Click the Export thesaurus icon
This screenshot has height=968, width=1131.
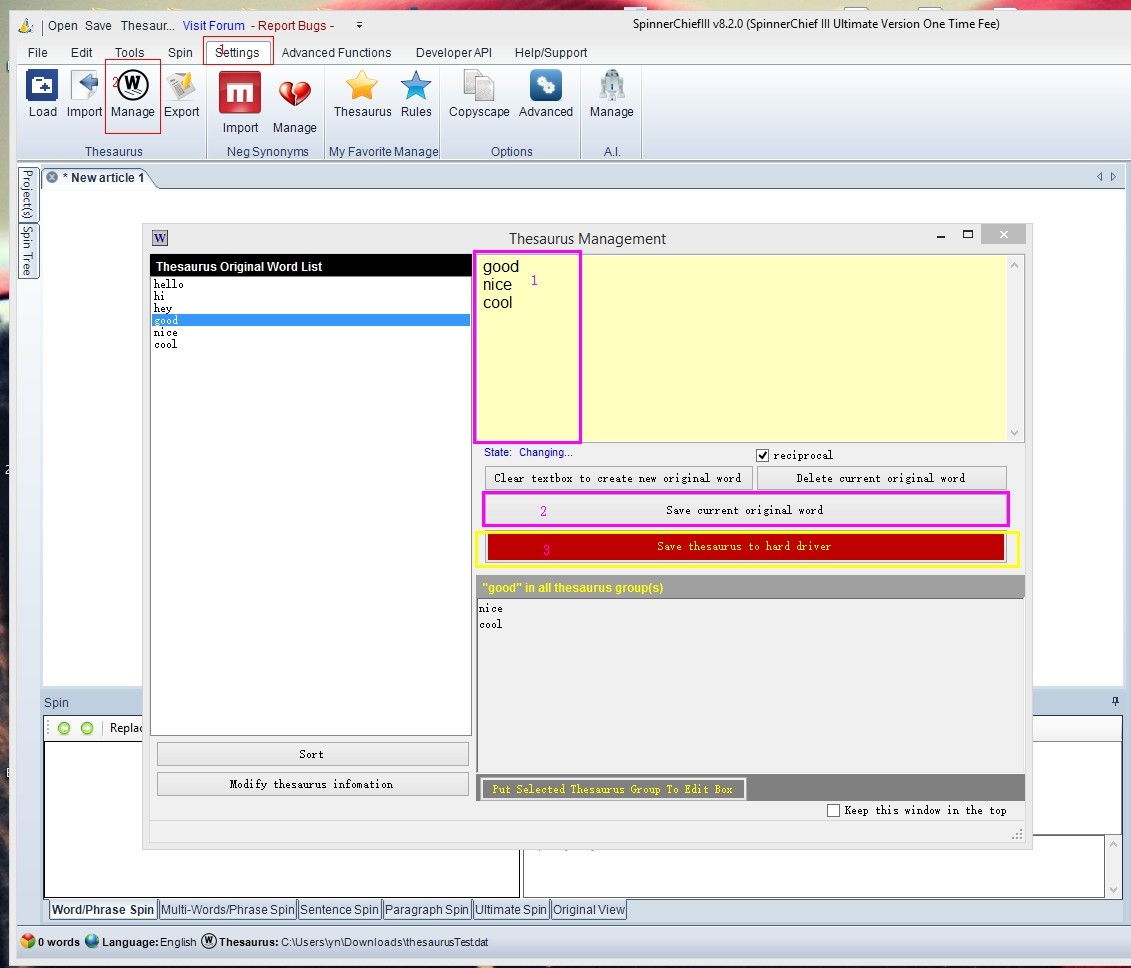point(182,94)
